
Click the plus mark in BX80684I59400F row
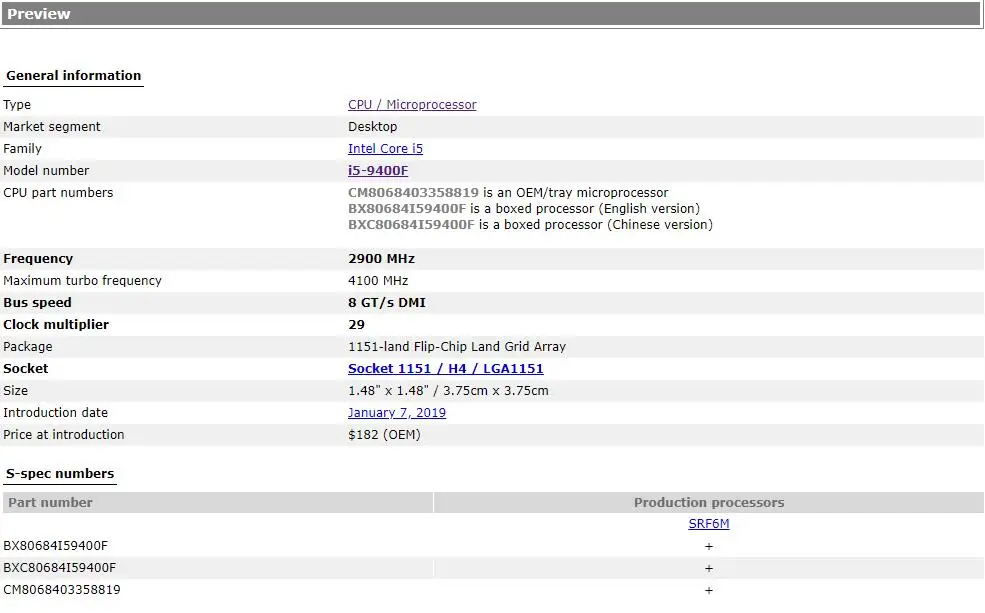pyautogui.click(x=709, y=546)
